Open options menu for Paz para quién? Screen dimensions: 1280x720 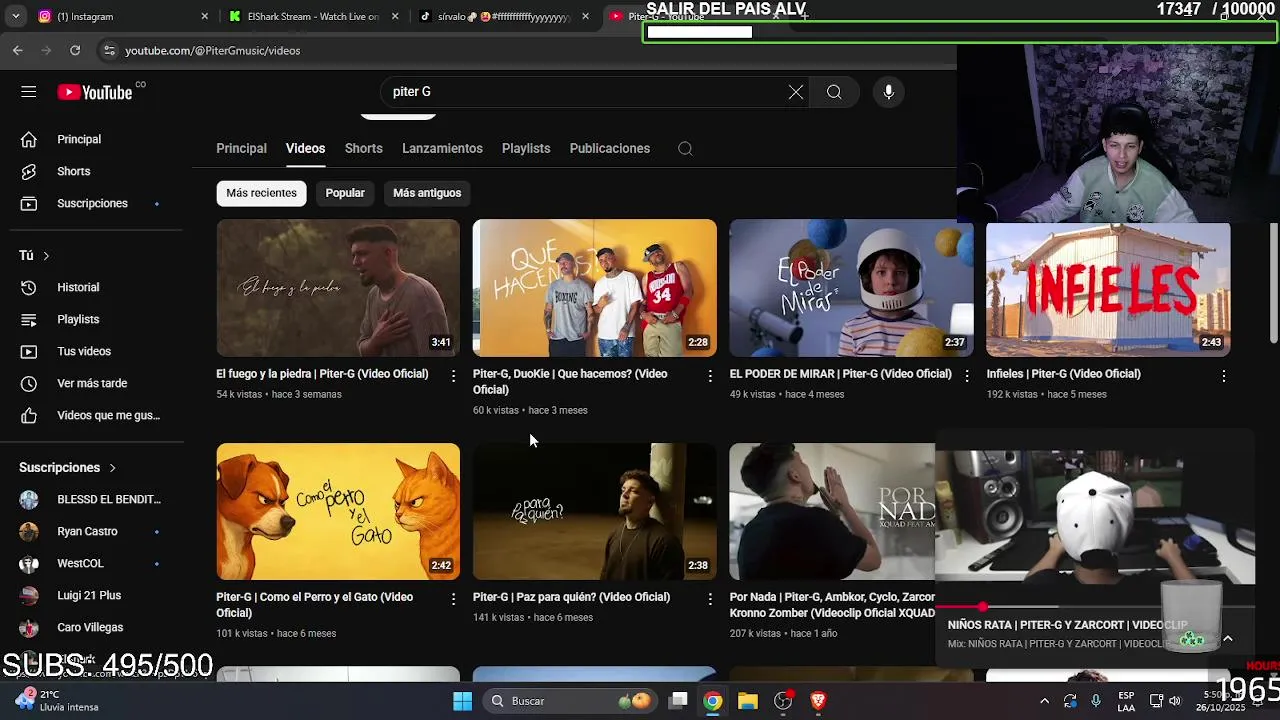710,599
